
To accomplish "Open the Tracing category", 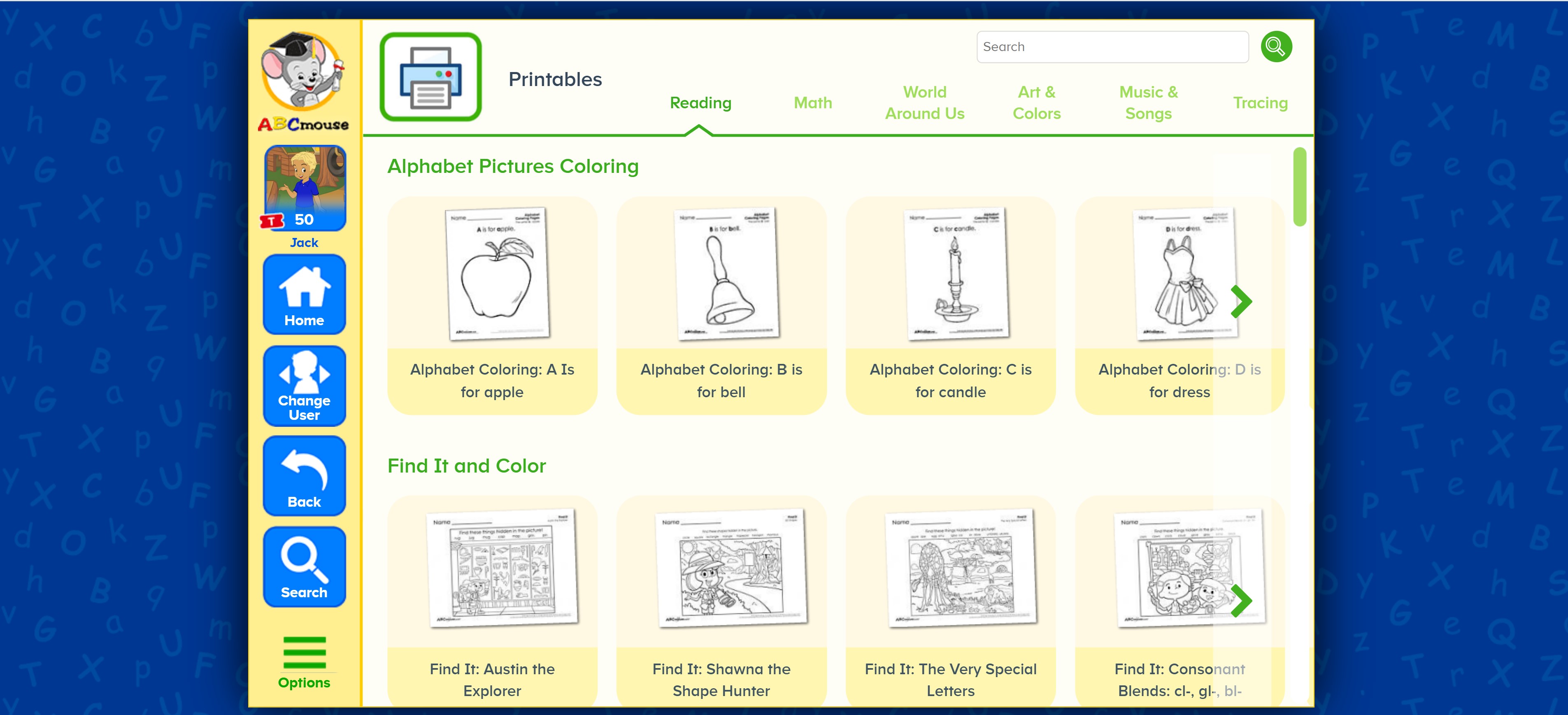I will point(1260,102).
